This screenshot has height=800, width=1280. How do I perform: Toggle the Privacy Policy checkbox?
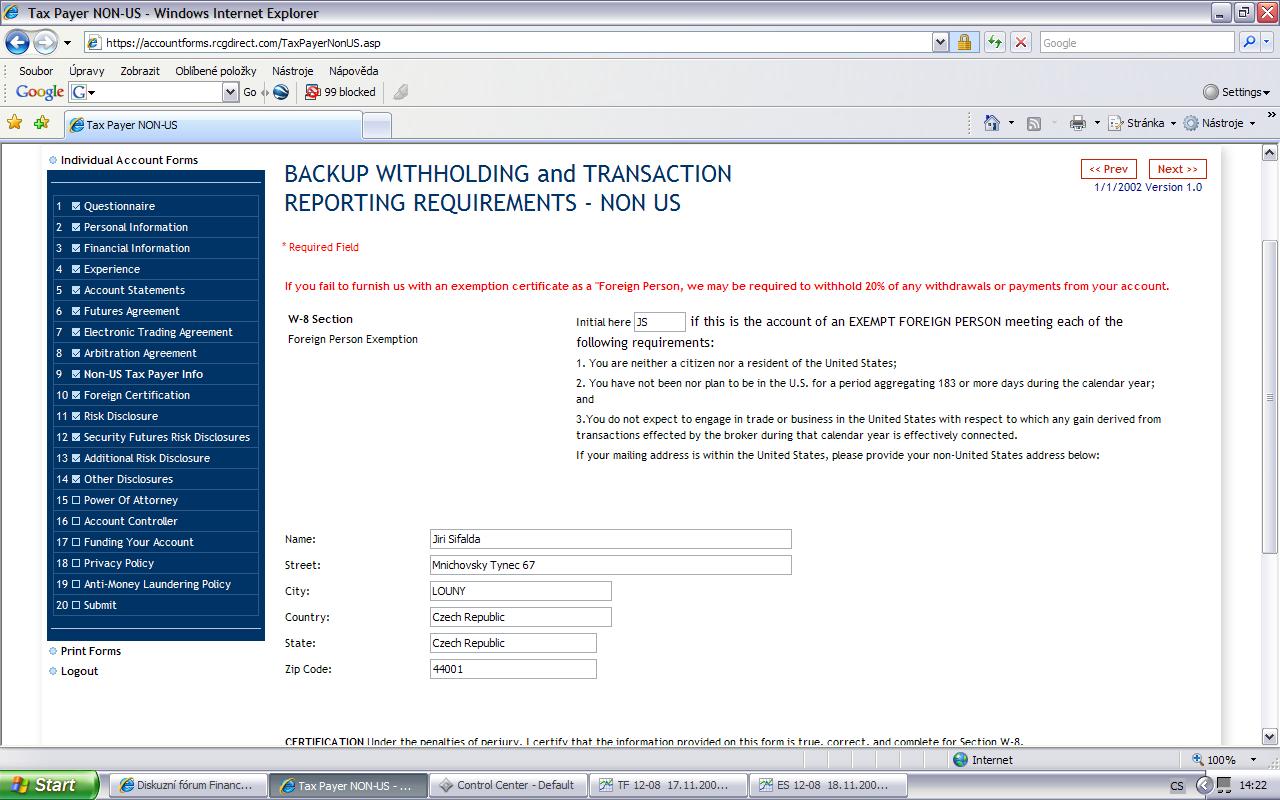pos(76,563)
